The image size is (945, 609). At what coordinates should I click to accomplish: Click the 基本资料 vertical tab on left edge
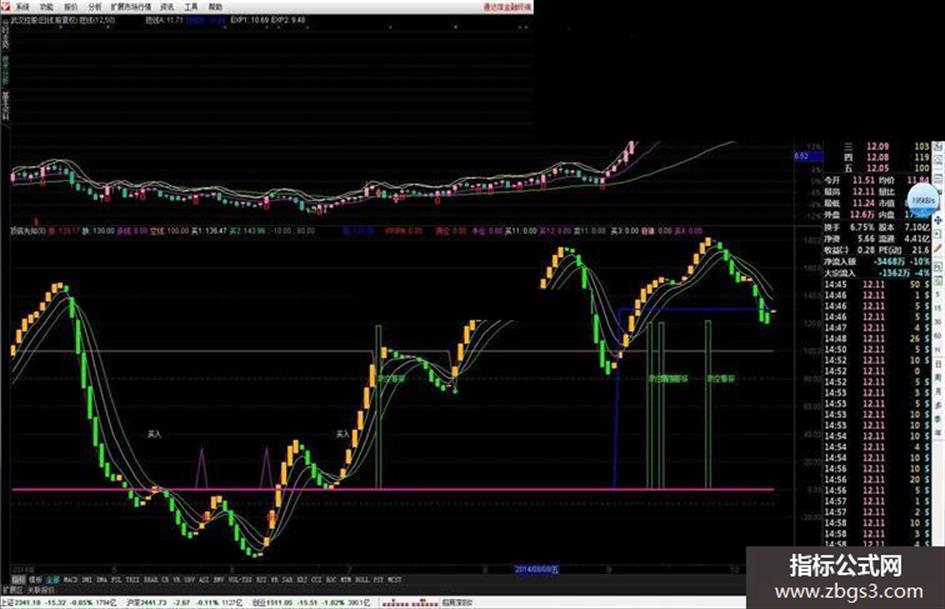point(5,107)
